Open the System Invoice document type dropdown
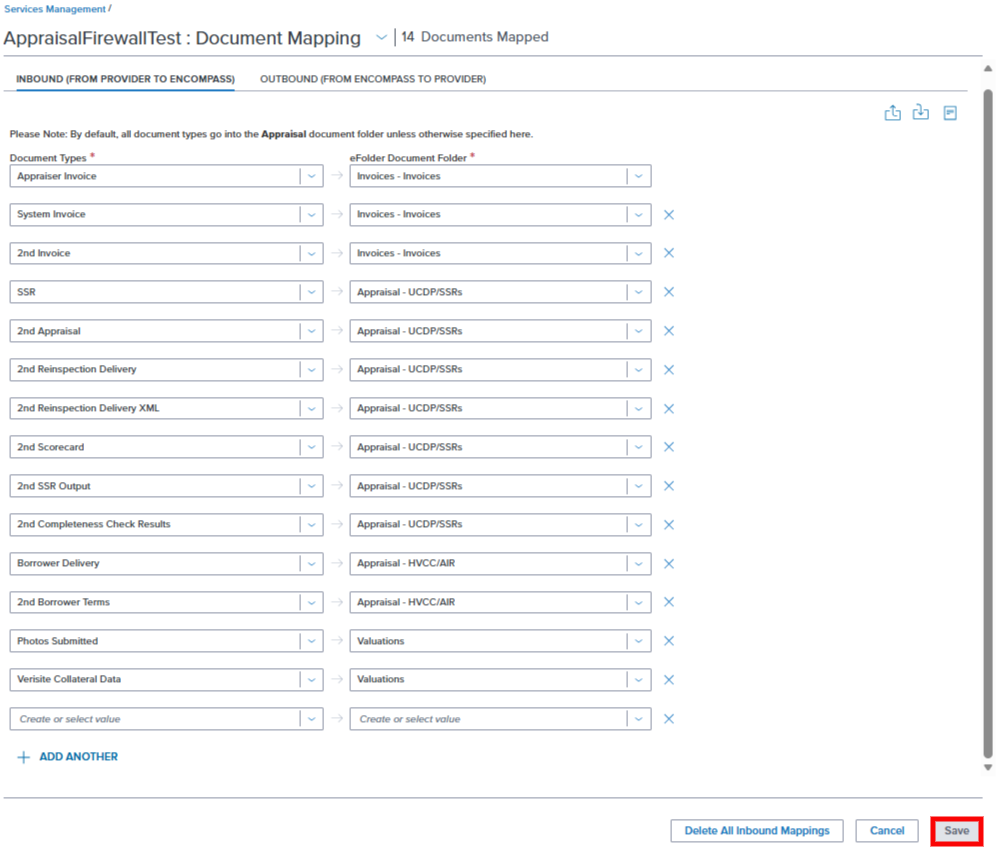Viewport: 998px width, 853px height. [x=311, y=215]
